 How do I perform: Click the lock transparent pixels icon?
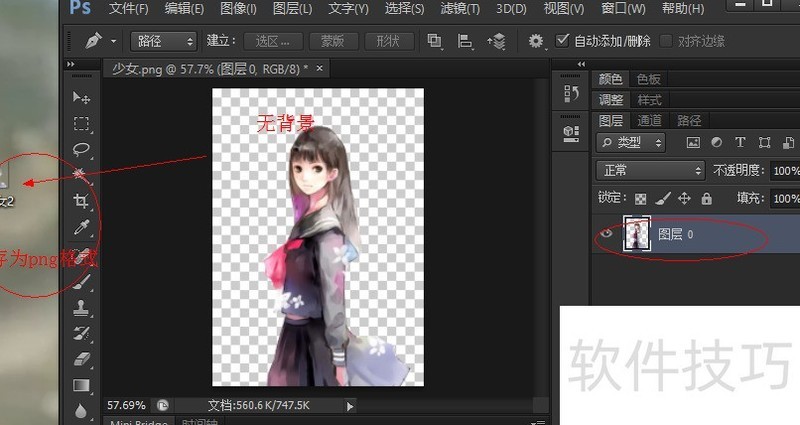[x=640, y=198]
